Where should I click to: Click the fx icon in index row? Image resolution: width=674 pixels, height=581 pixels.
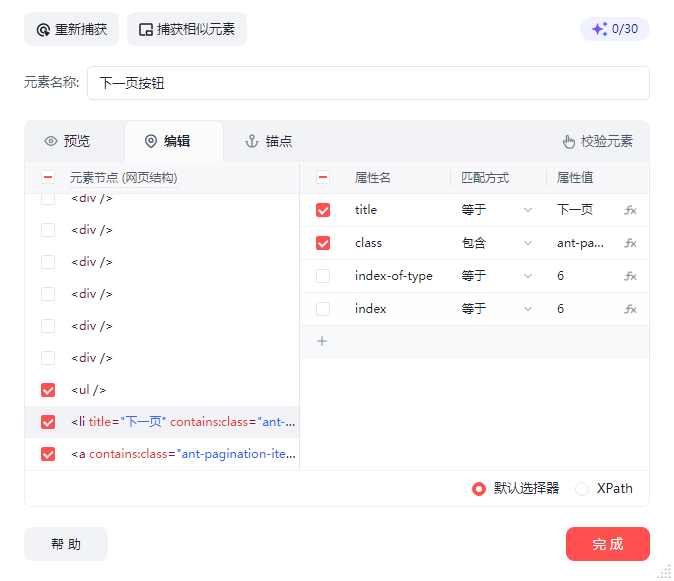630,309
